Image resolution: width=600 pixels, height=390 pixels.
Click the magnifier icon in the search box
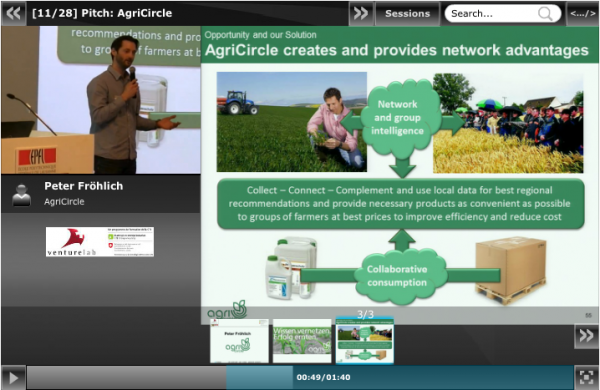pos(545,14)
